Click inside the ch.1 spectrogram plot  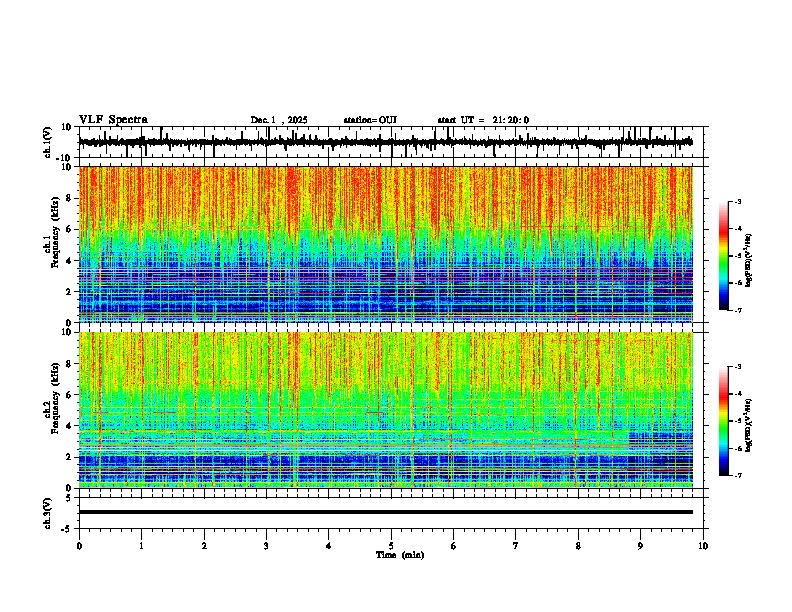[x=386, y=244]
